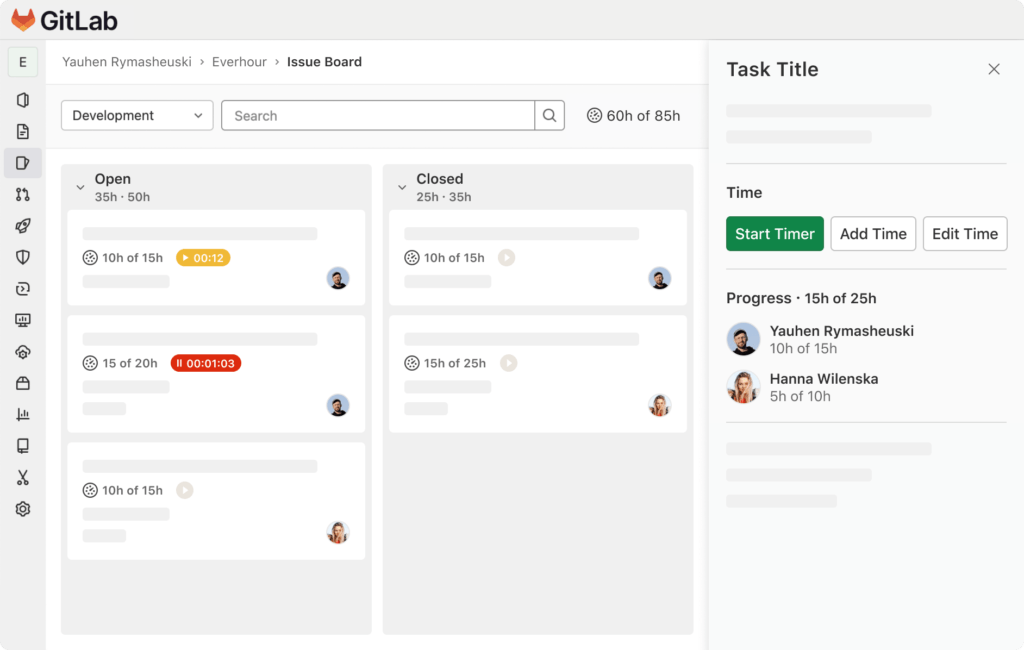Image resolution: width=1024 pixels, height=650 pixels.
Task: Click inside the Search field
Action: [x=377, y=115]
